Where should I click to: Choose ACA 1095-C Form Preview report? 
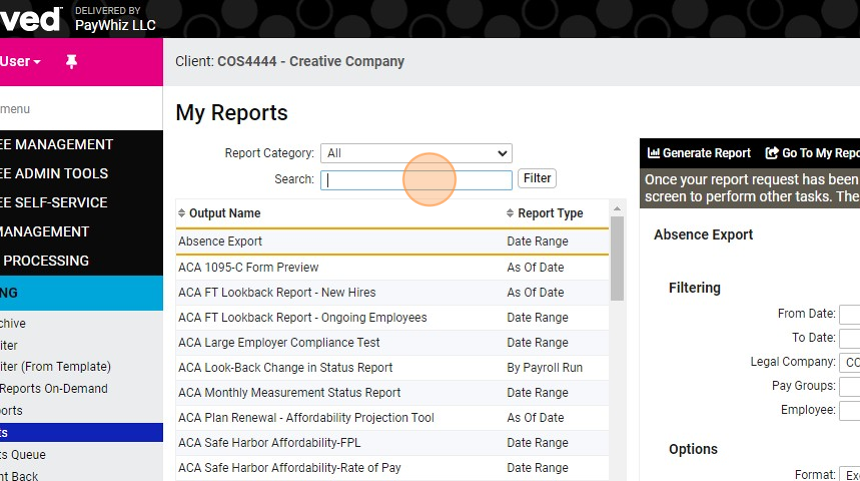248,267
